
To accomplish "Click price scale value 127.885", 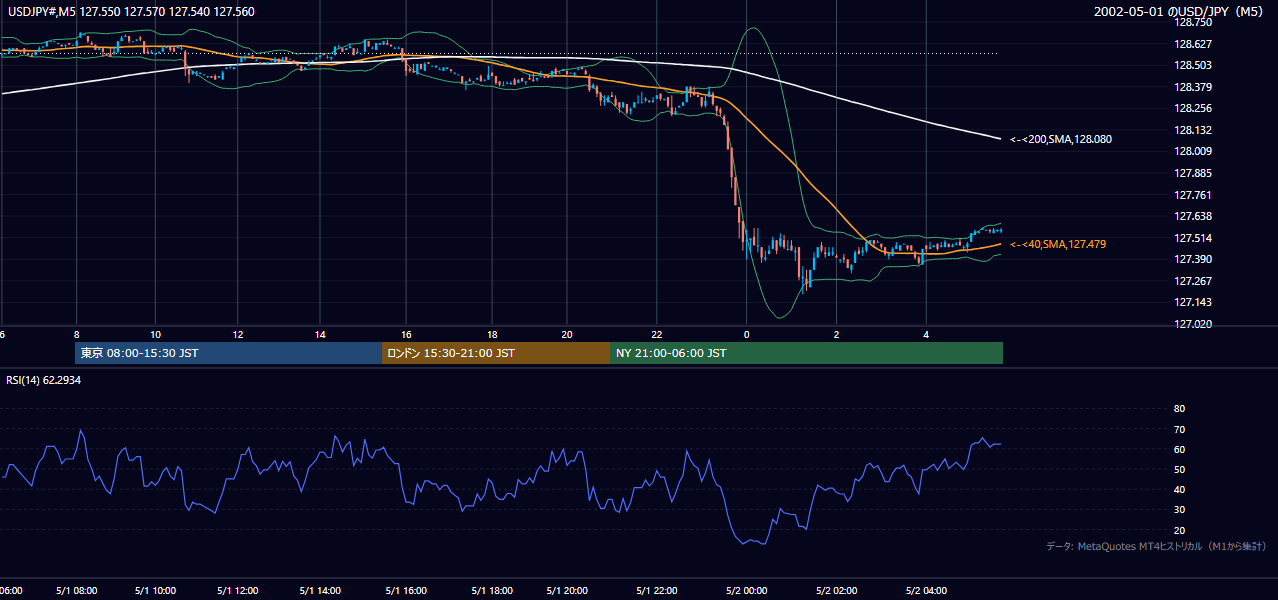I will 1193,173.
